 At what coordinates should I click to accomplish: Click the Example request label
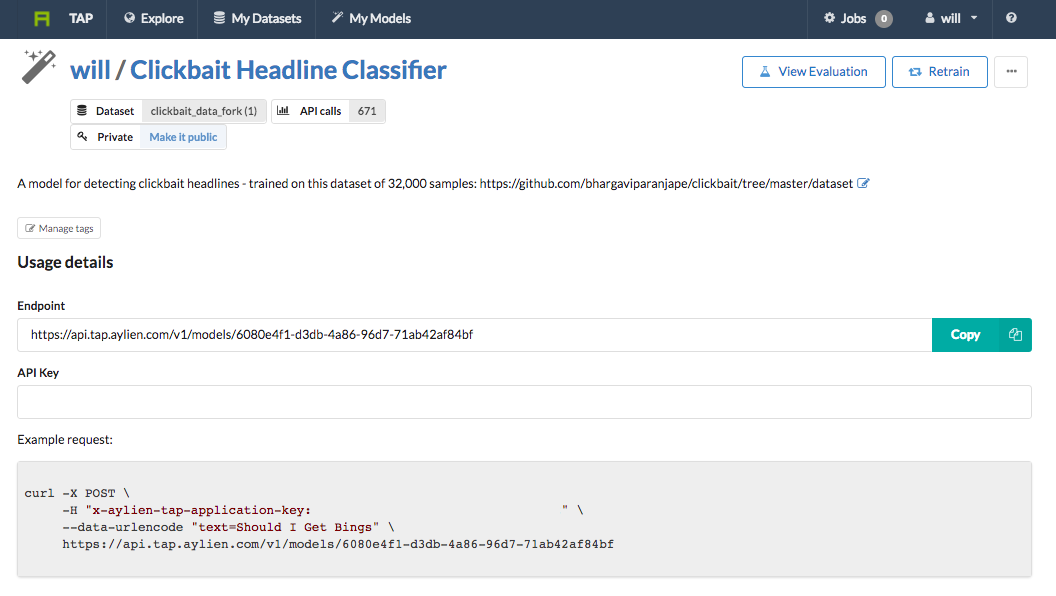click(x=65, y=440)
